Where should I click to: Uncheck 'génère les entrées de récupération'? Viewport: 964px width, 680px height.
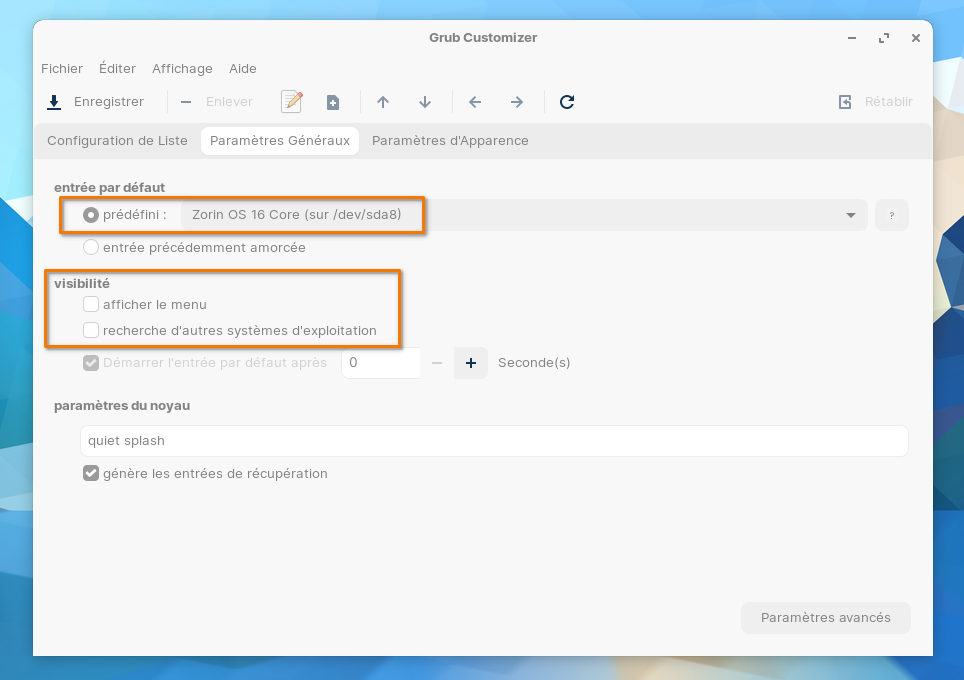click(91, 473)
